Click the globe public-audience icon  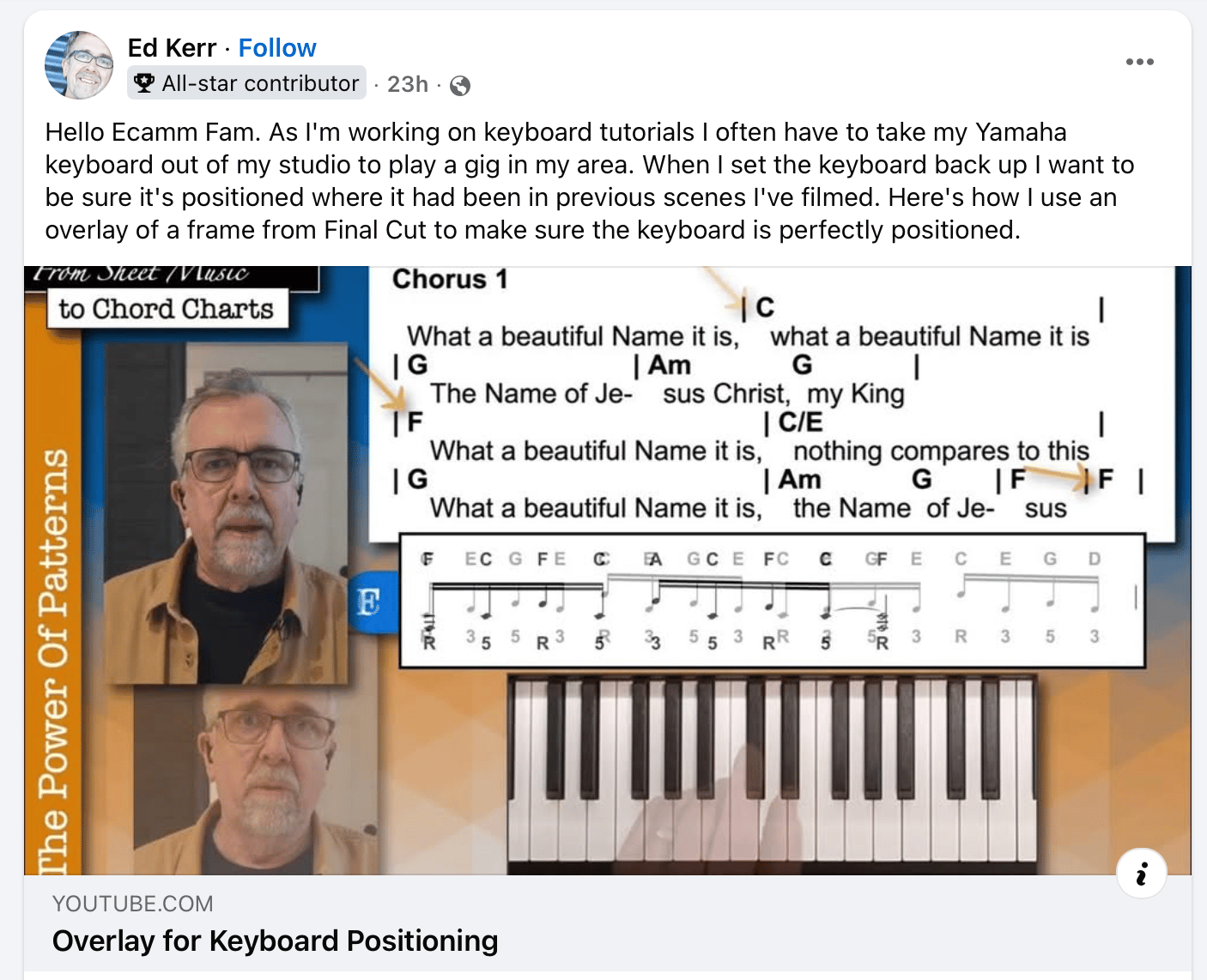tap(460, 85)
